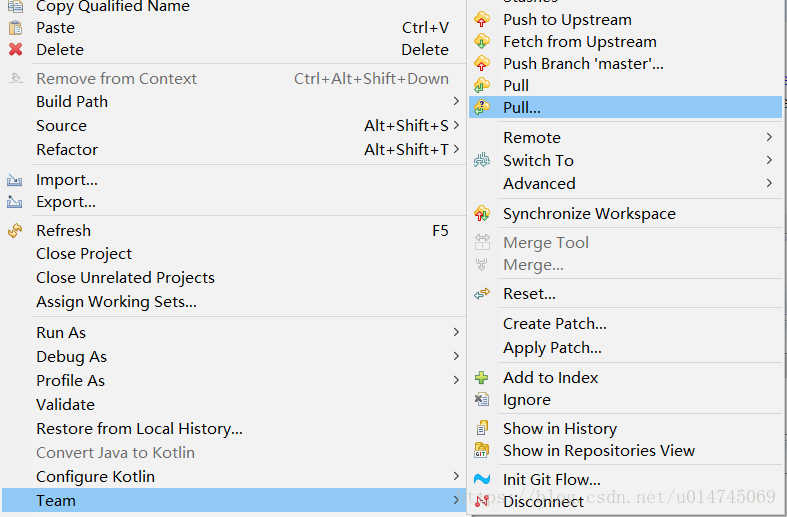Click the Copy Qualified Name icon
This screenshot has height=517, width=787.
16,6
